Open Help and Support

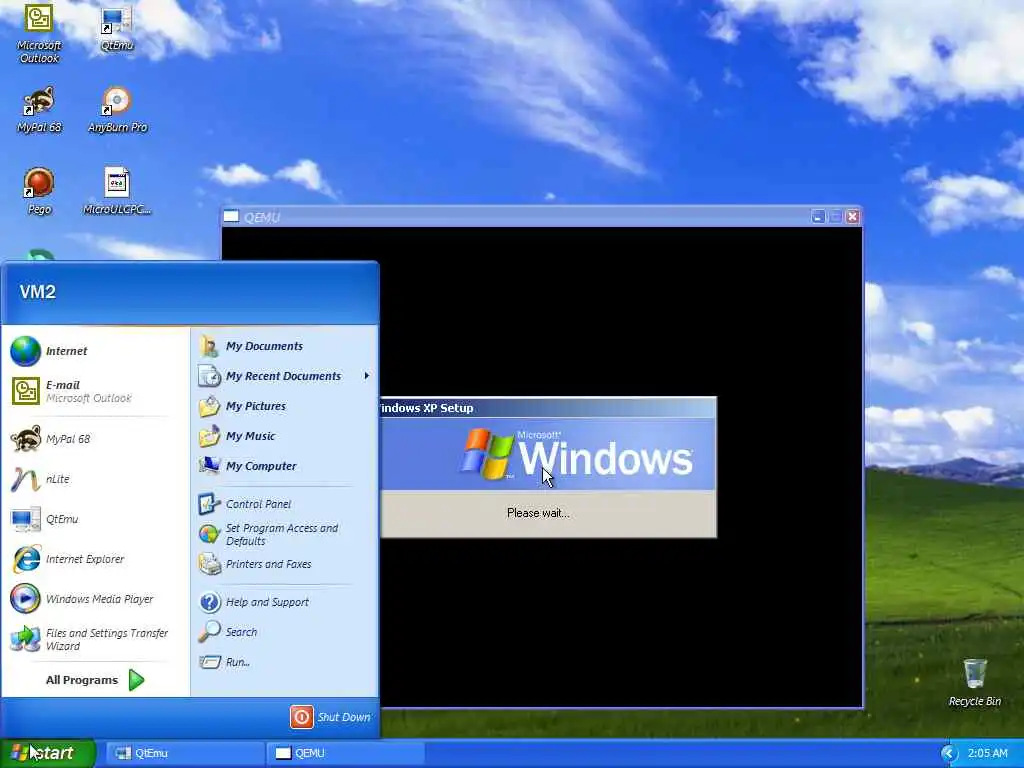click(285, 602)
